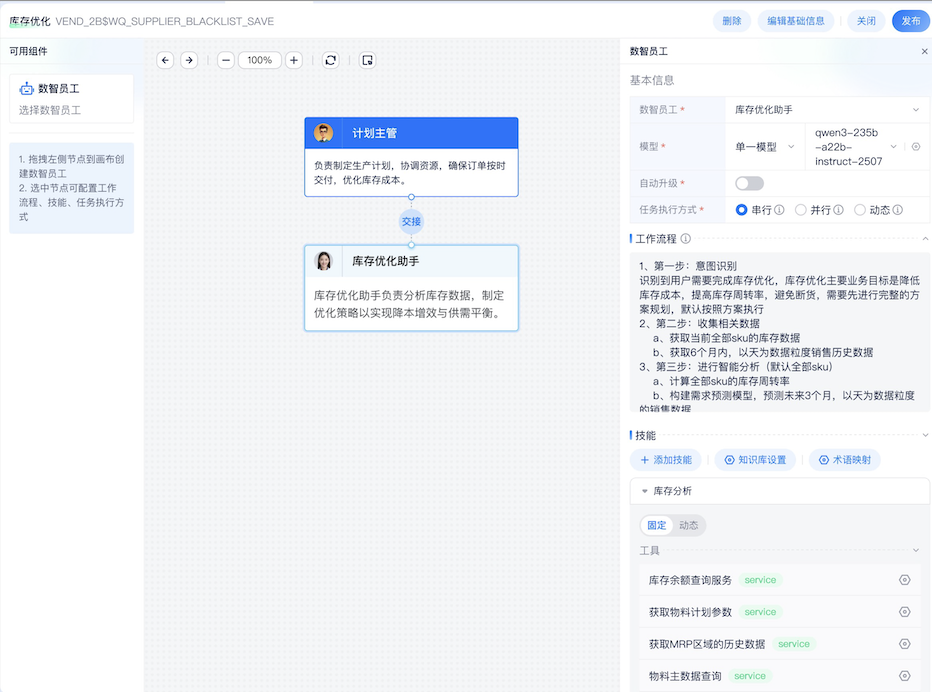Click the fit-to-screen icon in canvas toolbar
Viewport: 932px width, 692px height.
point(367,60)
